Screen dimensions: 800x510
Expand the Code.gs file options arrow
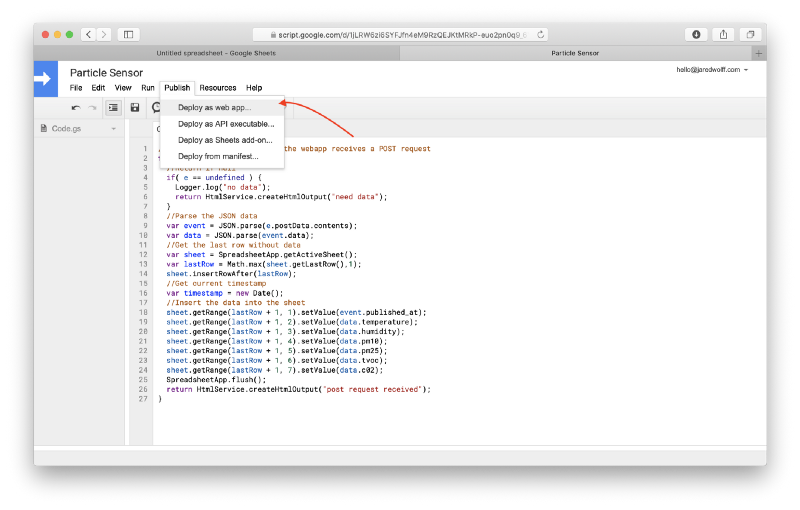coord(114,129)
